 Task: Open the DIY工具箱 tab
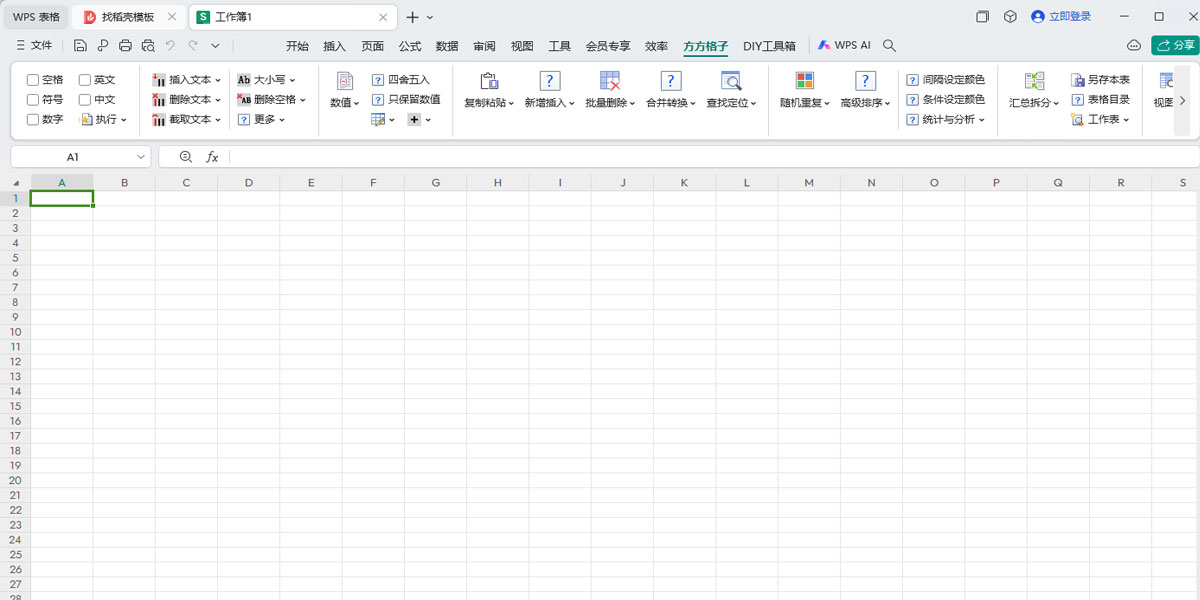[x=768, y=44]
